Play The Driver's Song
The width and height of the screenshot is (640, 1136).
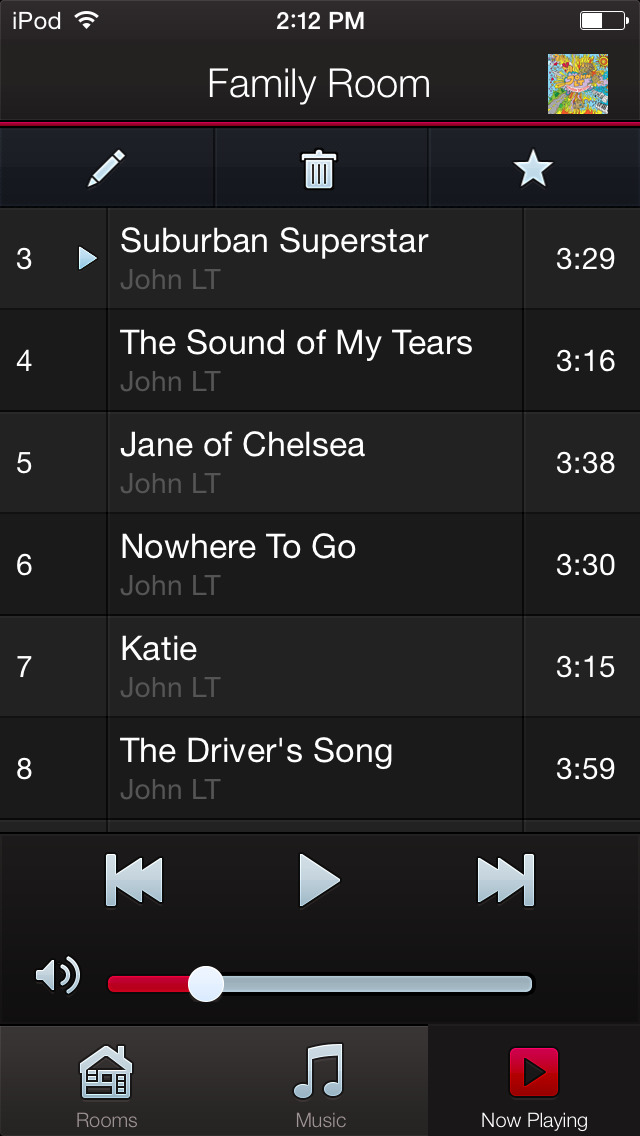pos(320,769)
